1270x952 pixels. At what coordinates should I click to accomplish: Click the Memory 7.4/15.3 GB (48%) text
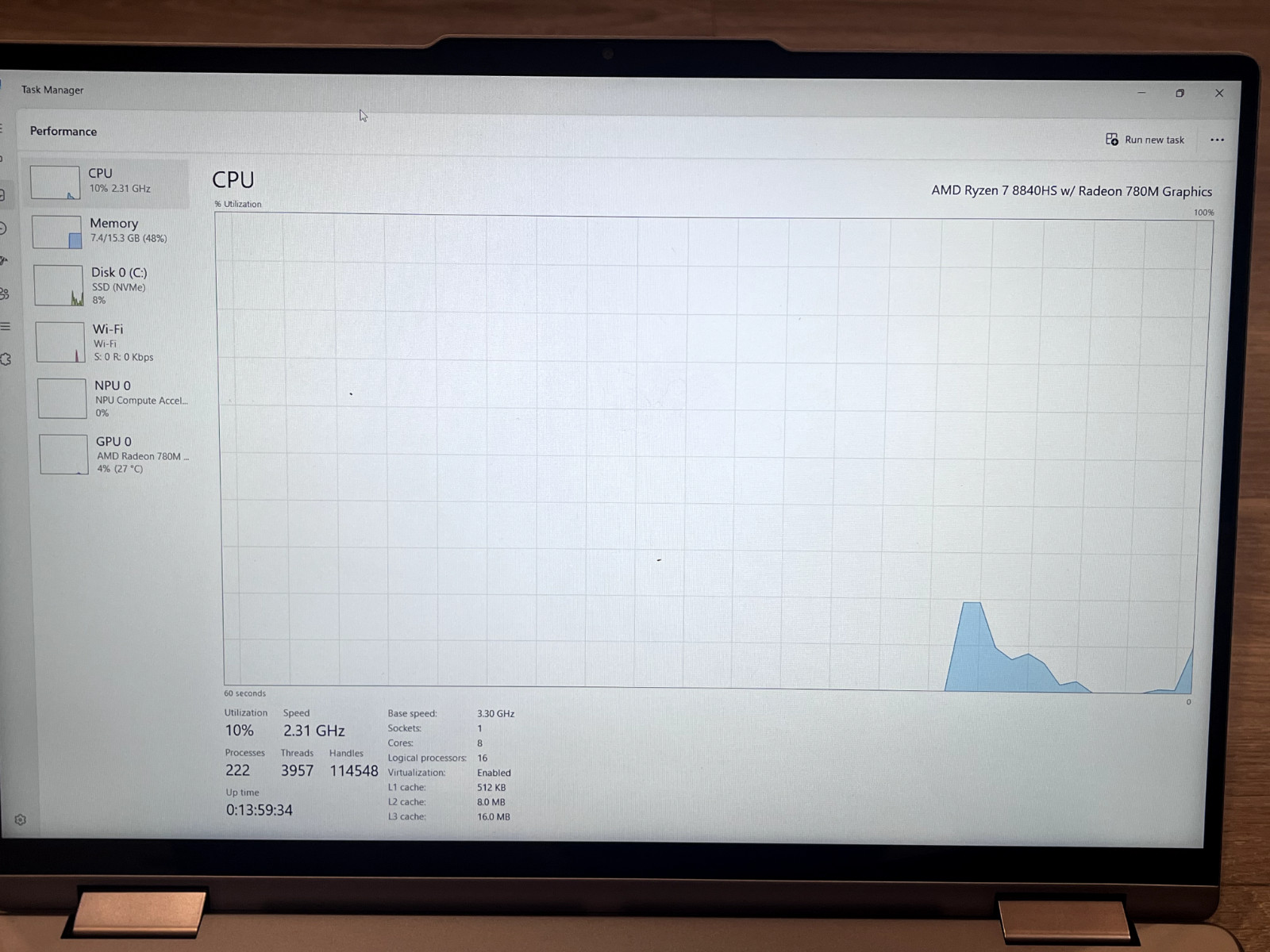point(129,238)
